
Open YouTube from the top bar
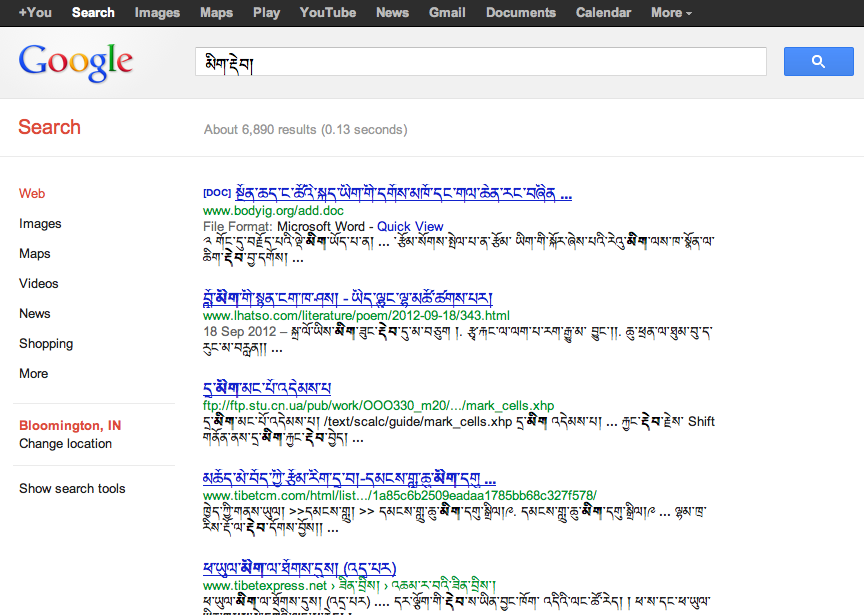point(328,13)
